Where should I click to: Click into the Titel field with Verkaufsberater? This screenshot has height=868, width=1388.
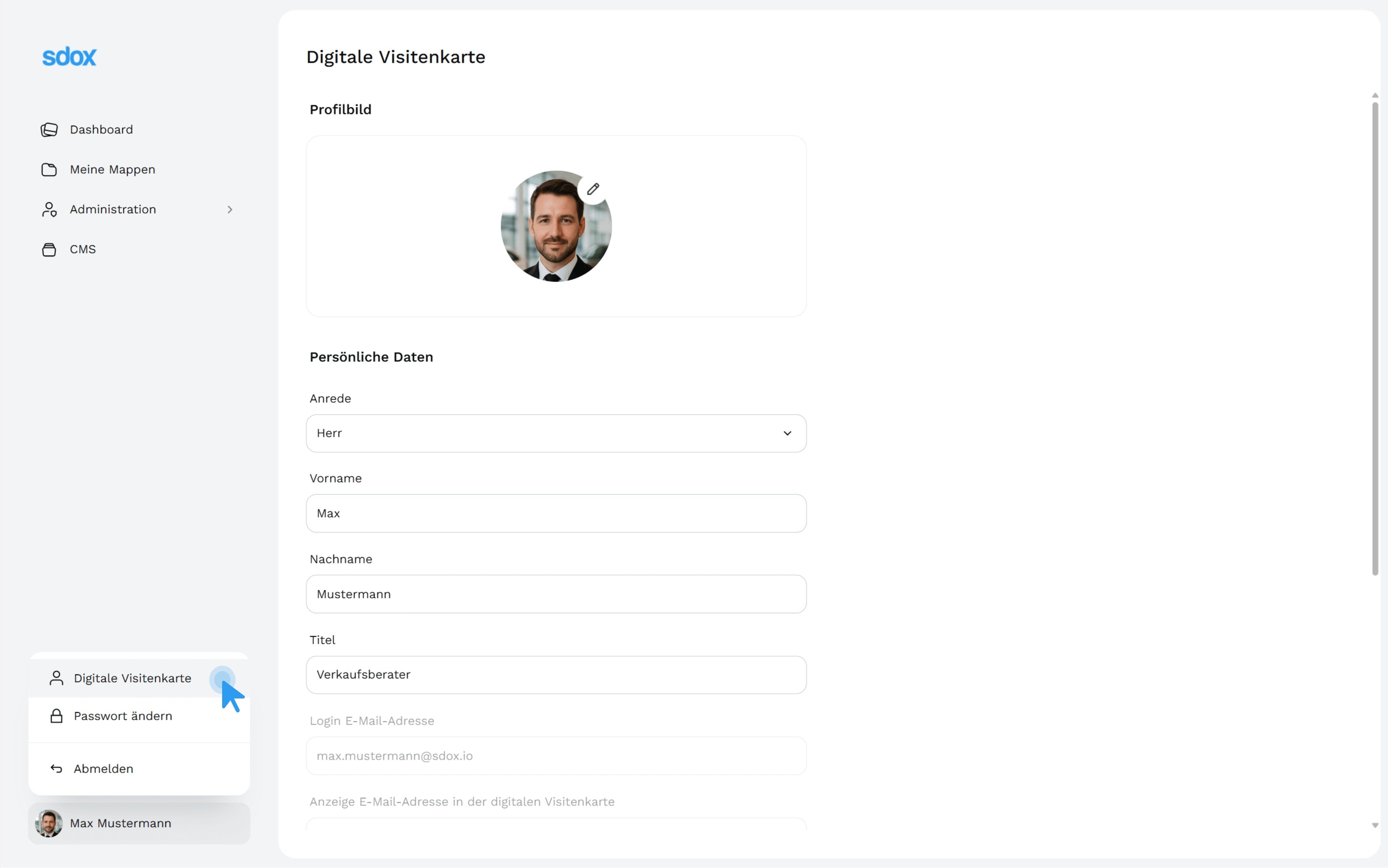[555, 674]
